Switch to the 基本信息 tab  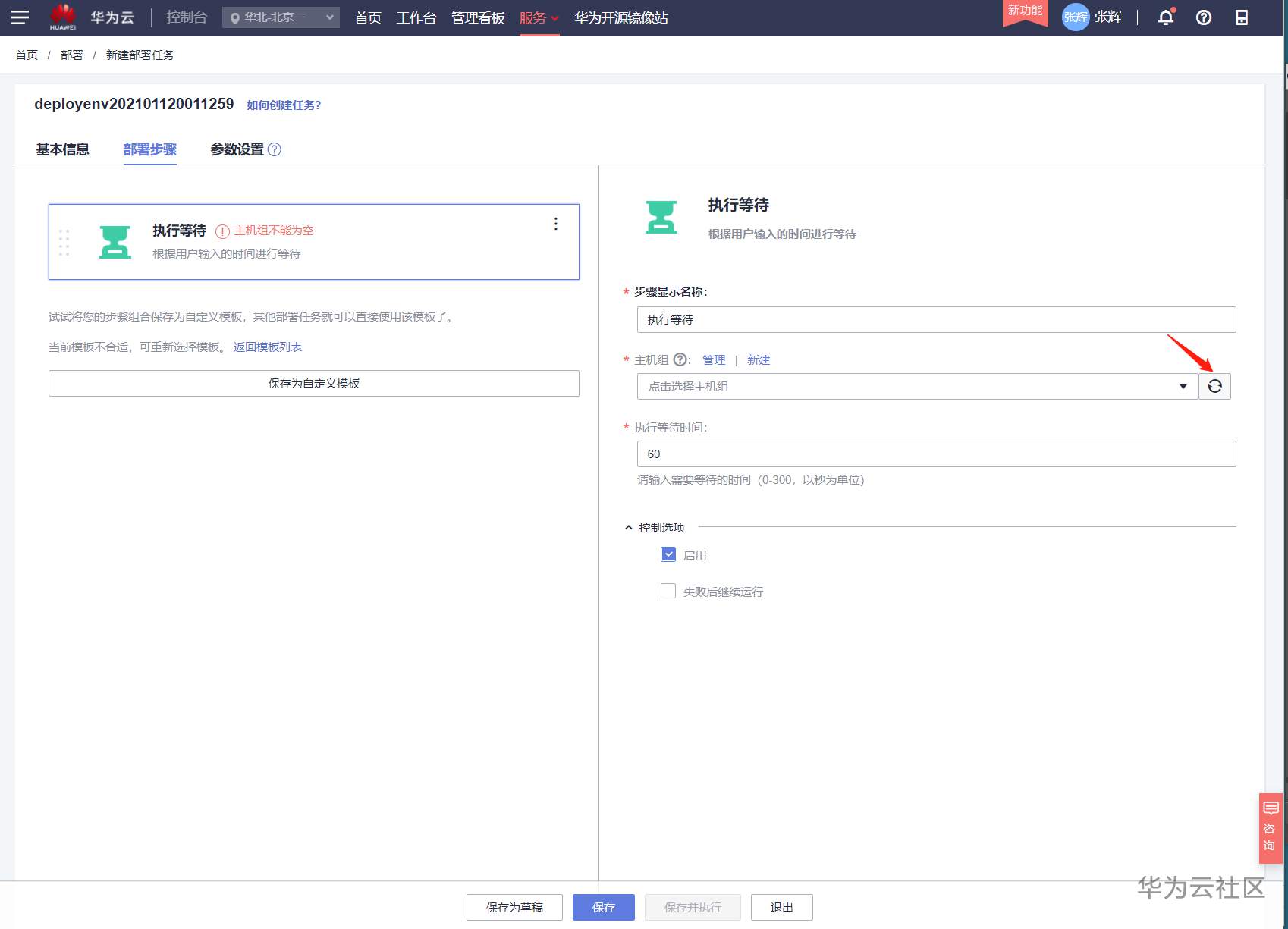click(x=62, y=149)
